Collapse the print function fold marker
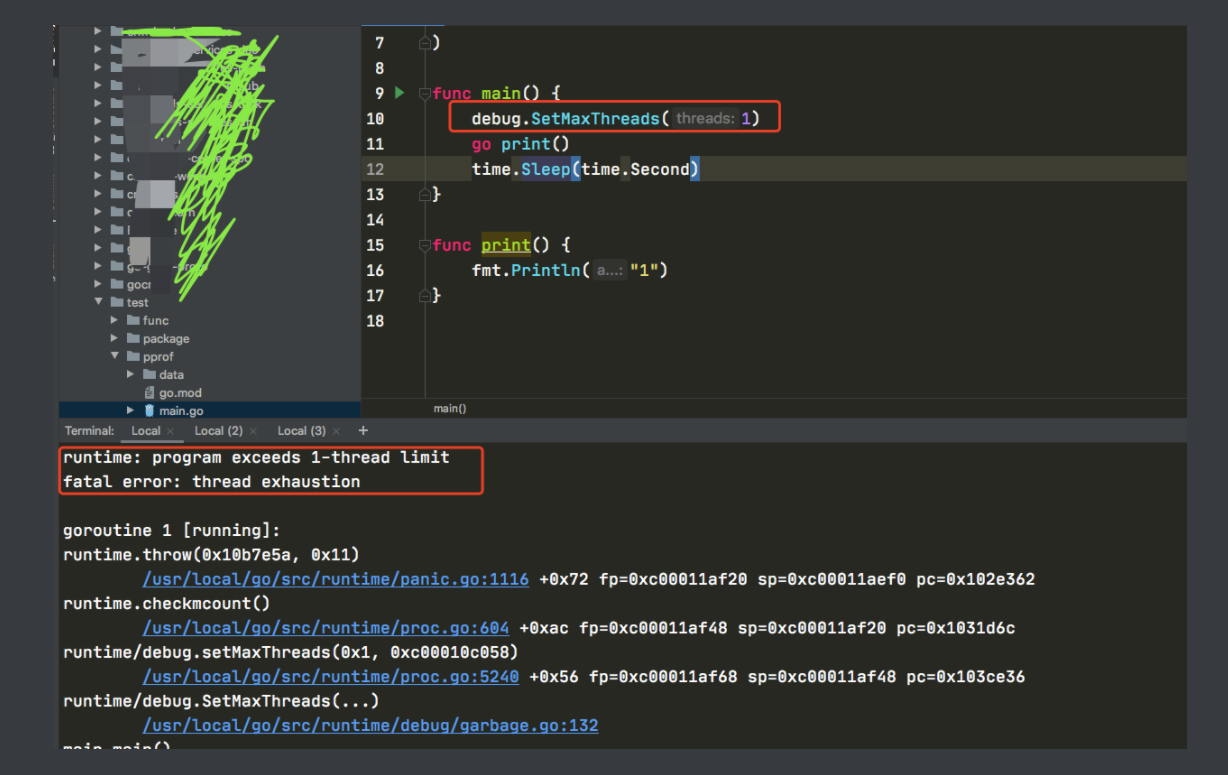 [x=425, y=244]
